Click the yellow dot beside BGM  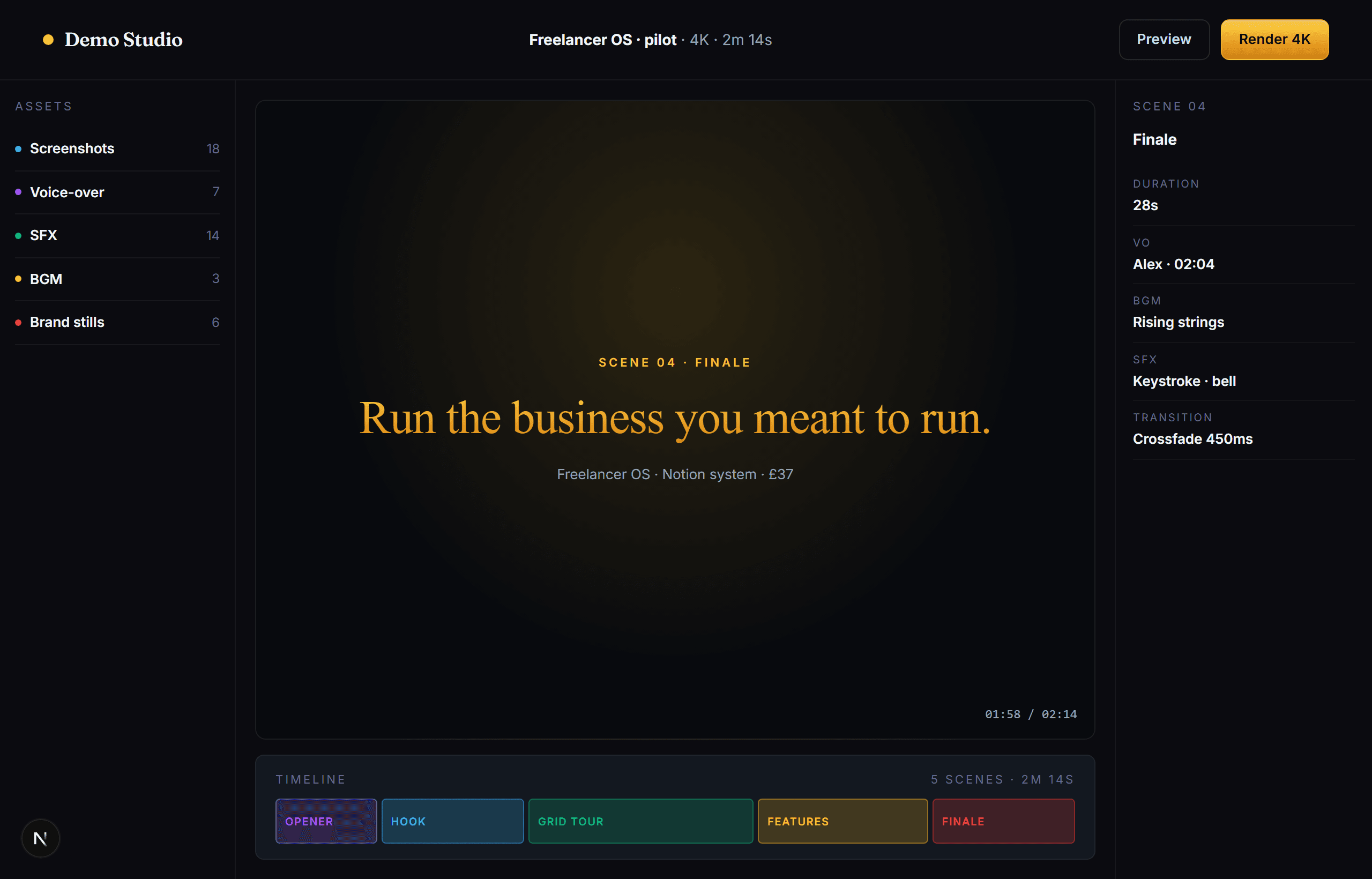pos(18,279)
